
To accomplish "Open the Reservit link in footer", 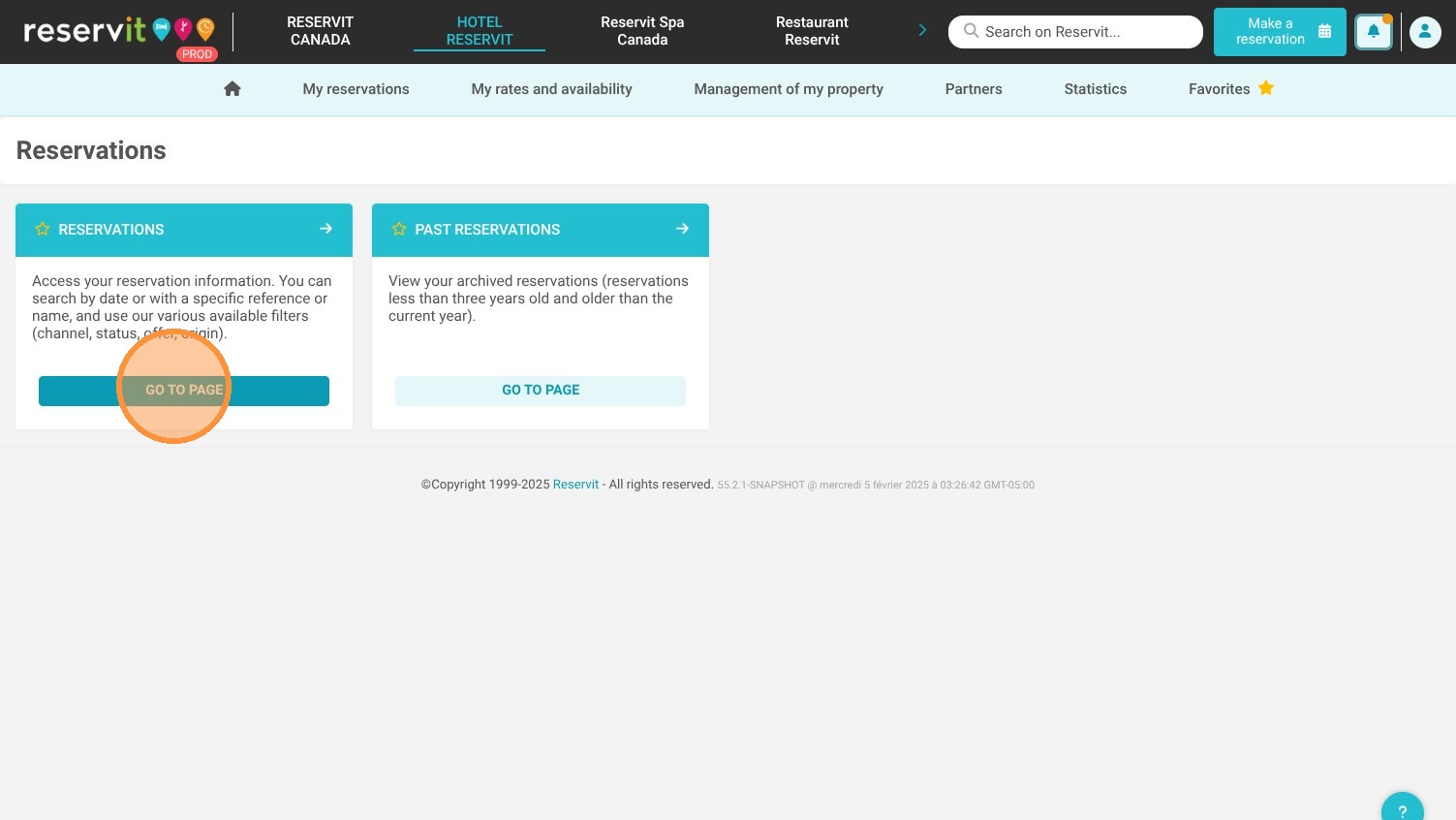I will point(575,485).
